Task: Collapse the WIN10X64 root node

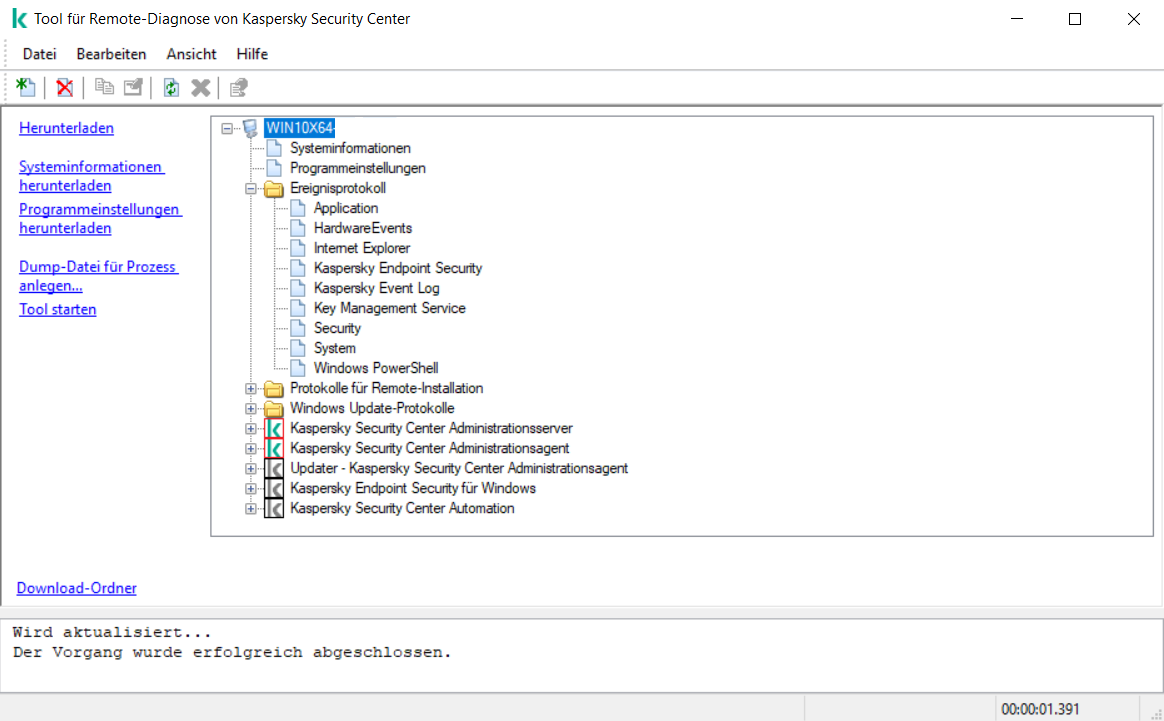Action: tap(227, 128)
